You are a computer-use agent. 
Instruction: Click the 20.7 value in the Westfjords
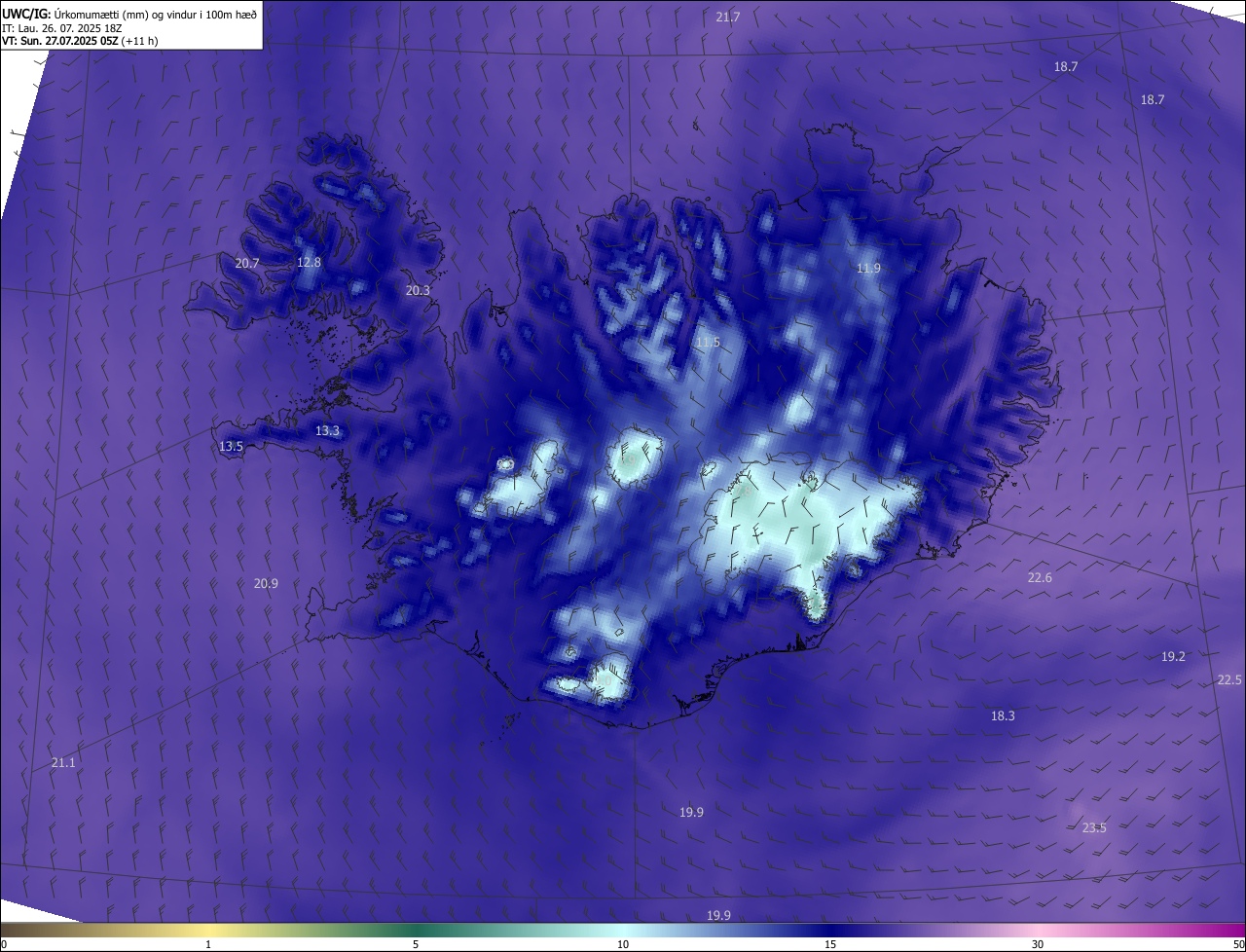[x=247, y=264]
